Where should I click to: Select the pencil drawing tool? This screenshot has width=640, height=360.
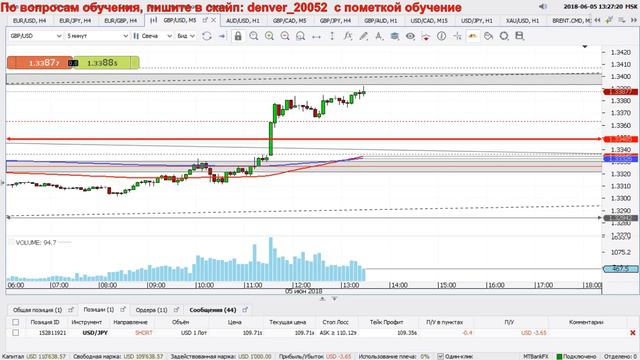click(363, 36)
